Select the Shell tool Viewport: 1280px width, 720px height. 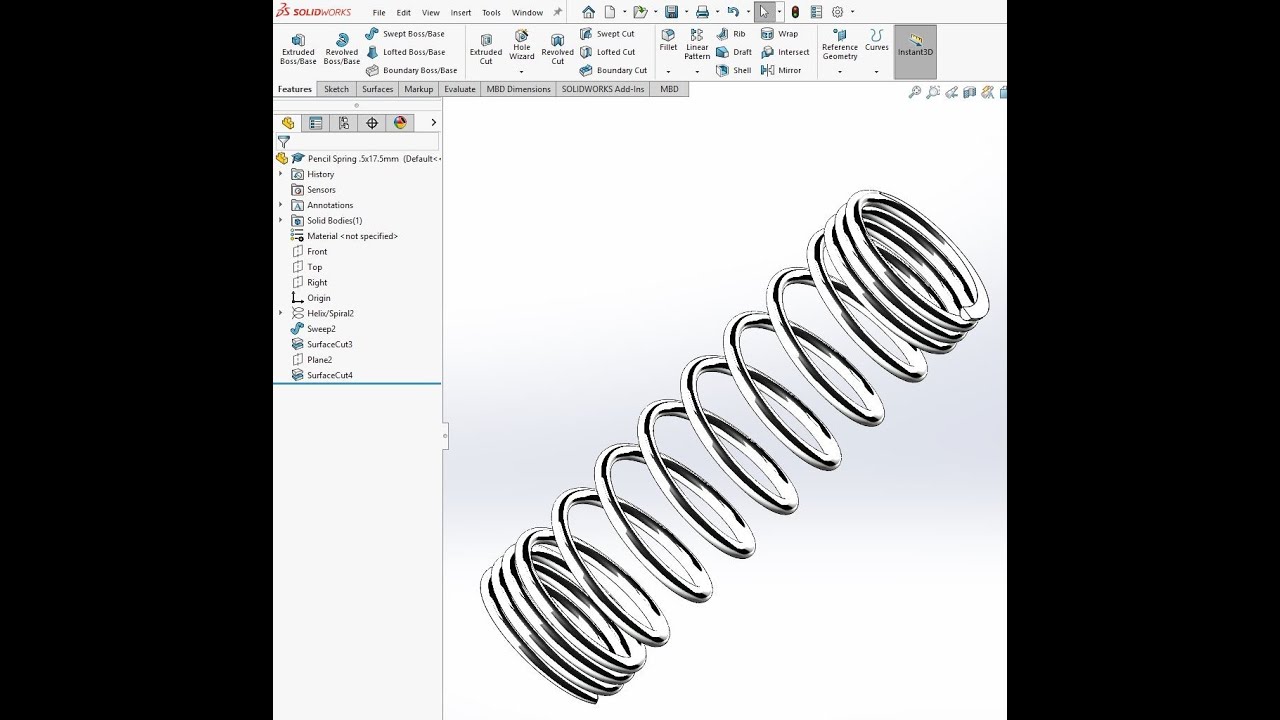click(734, 70)
